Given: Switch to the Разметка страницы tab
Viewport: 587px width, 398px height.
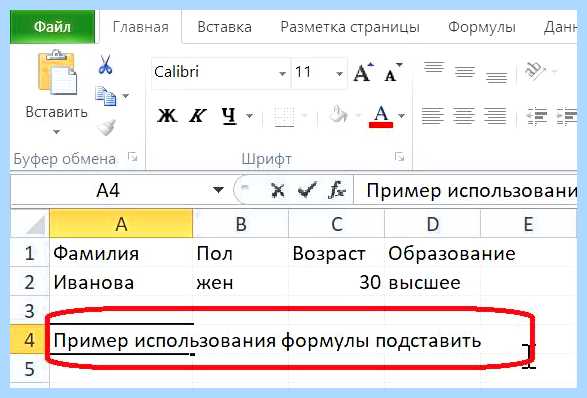Looking at the screenshot, I should click(x=350, y=27).
